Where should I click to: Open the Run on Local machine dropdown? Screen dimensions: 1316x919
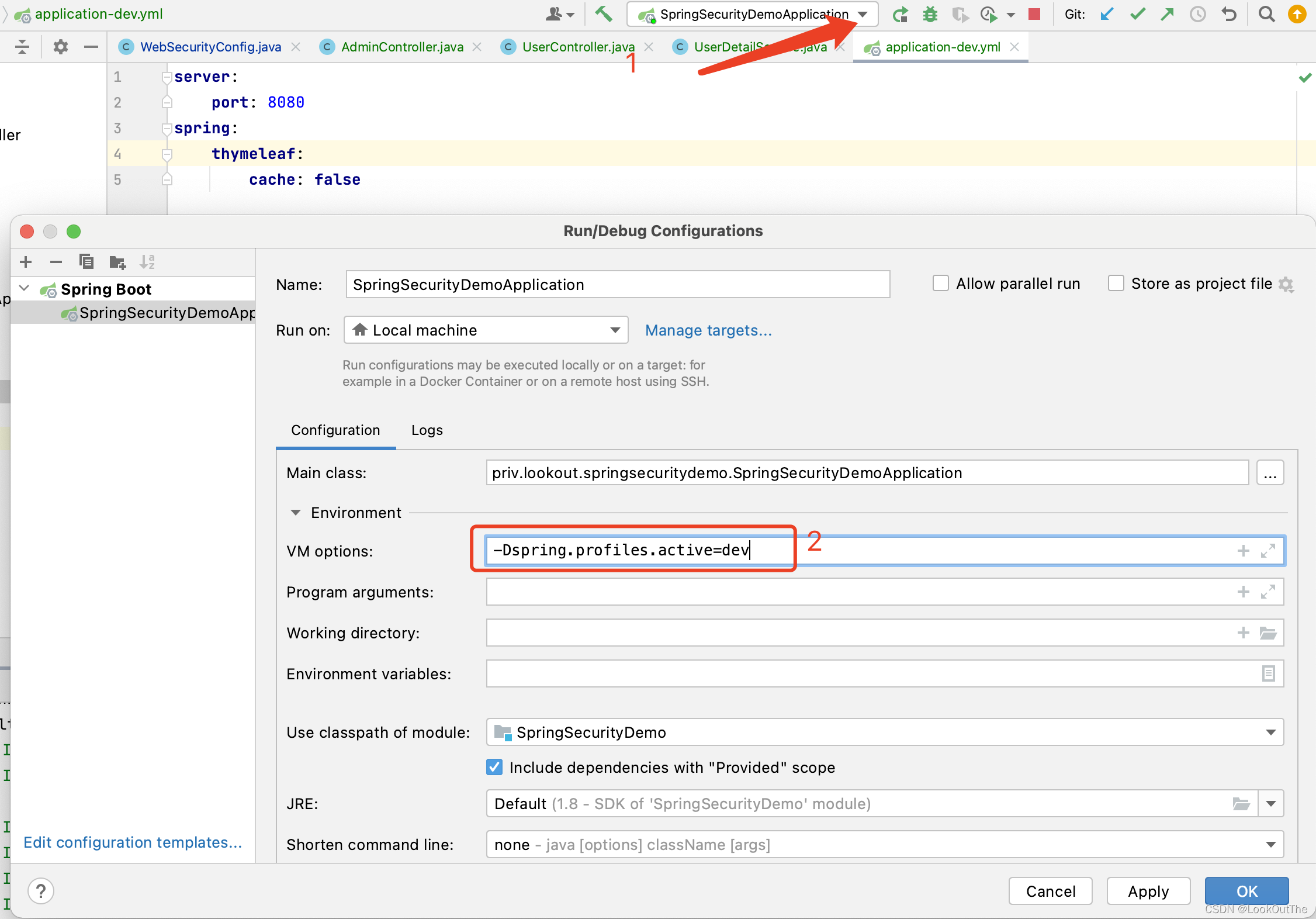[x=486, y=330]
